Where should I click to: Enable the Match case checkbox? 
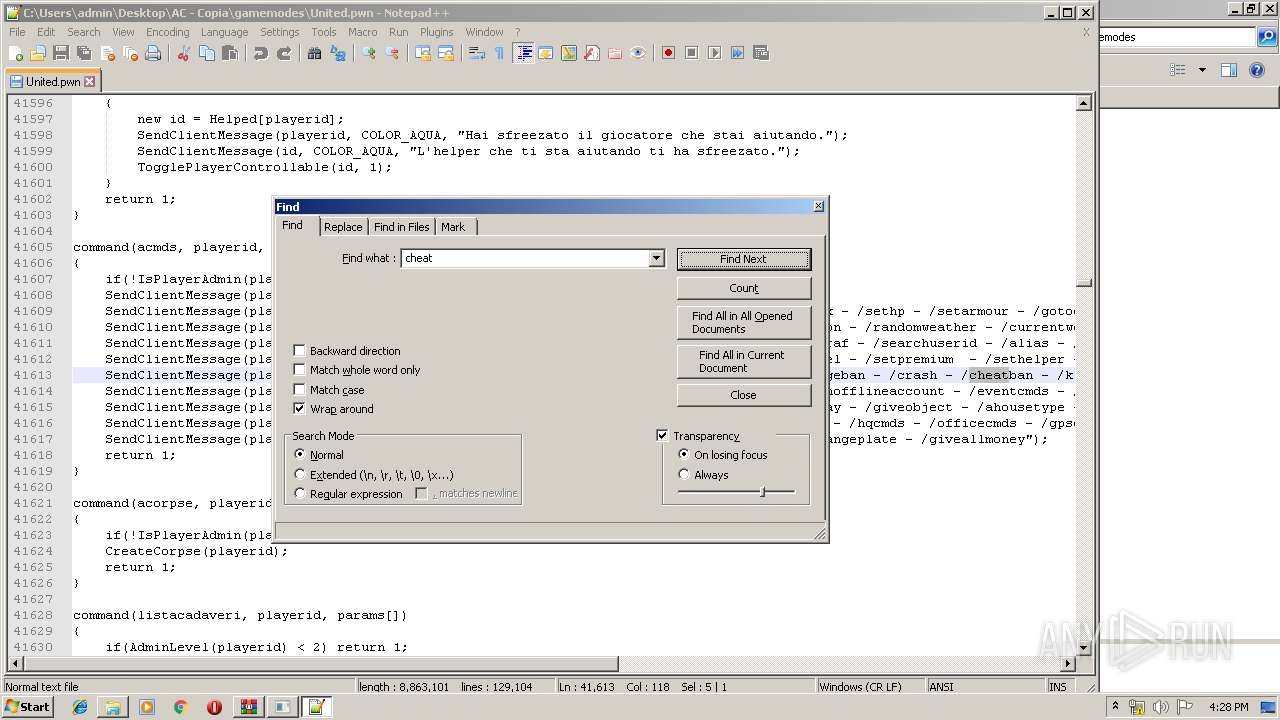[x=299, y=390]
